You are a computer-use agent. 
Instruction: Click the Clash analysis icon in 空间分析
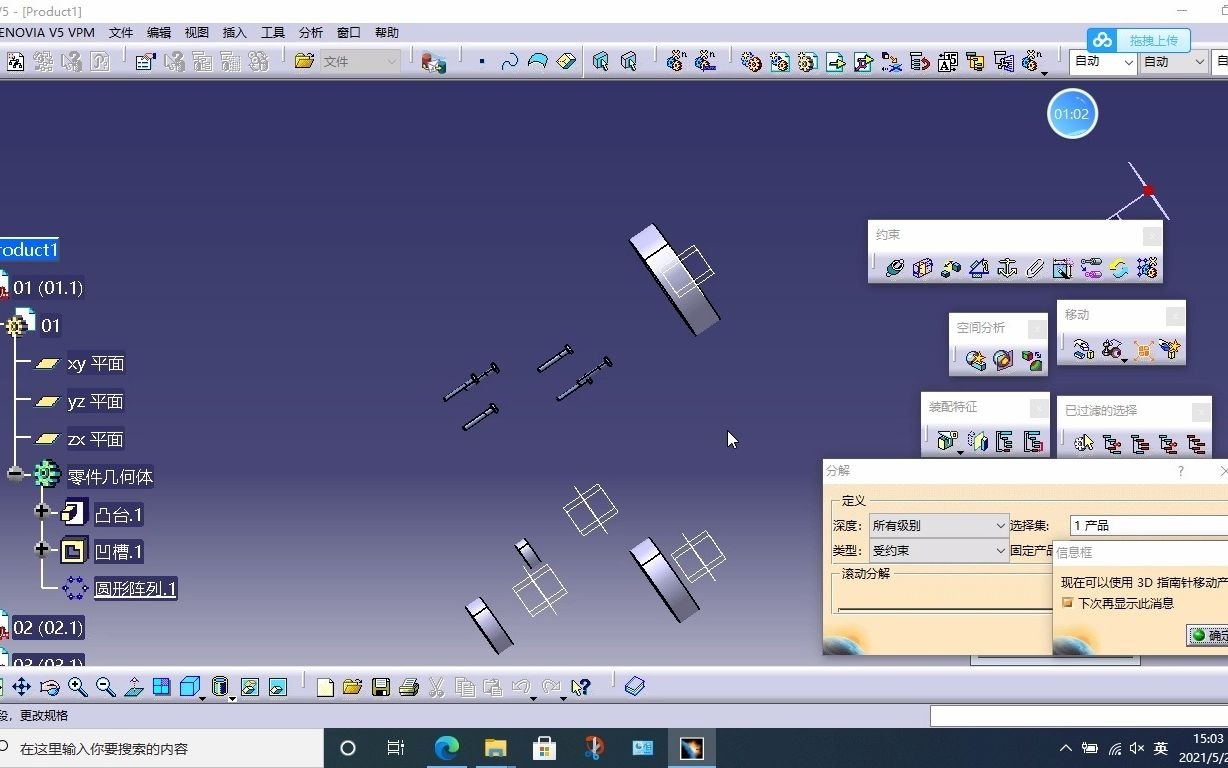click(976, 361)
